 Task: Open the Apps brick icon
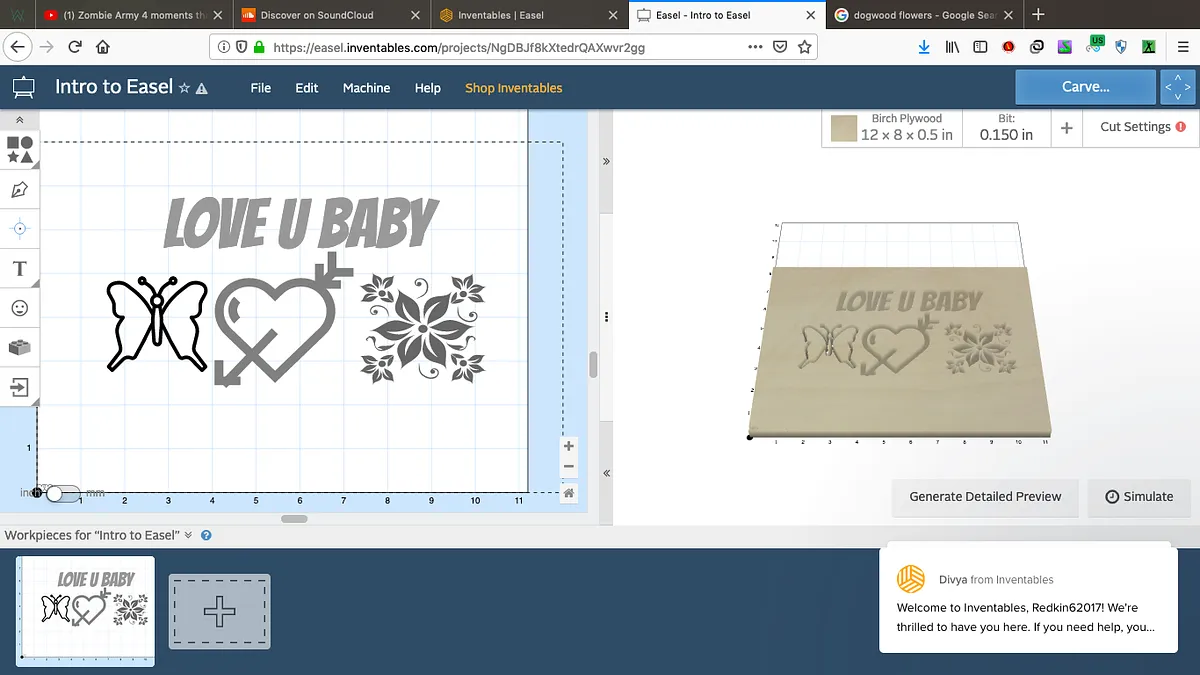[20, 347]
